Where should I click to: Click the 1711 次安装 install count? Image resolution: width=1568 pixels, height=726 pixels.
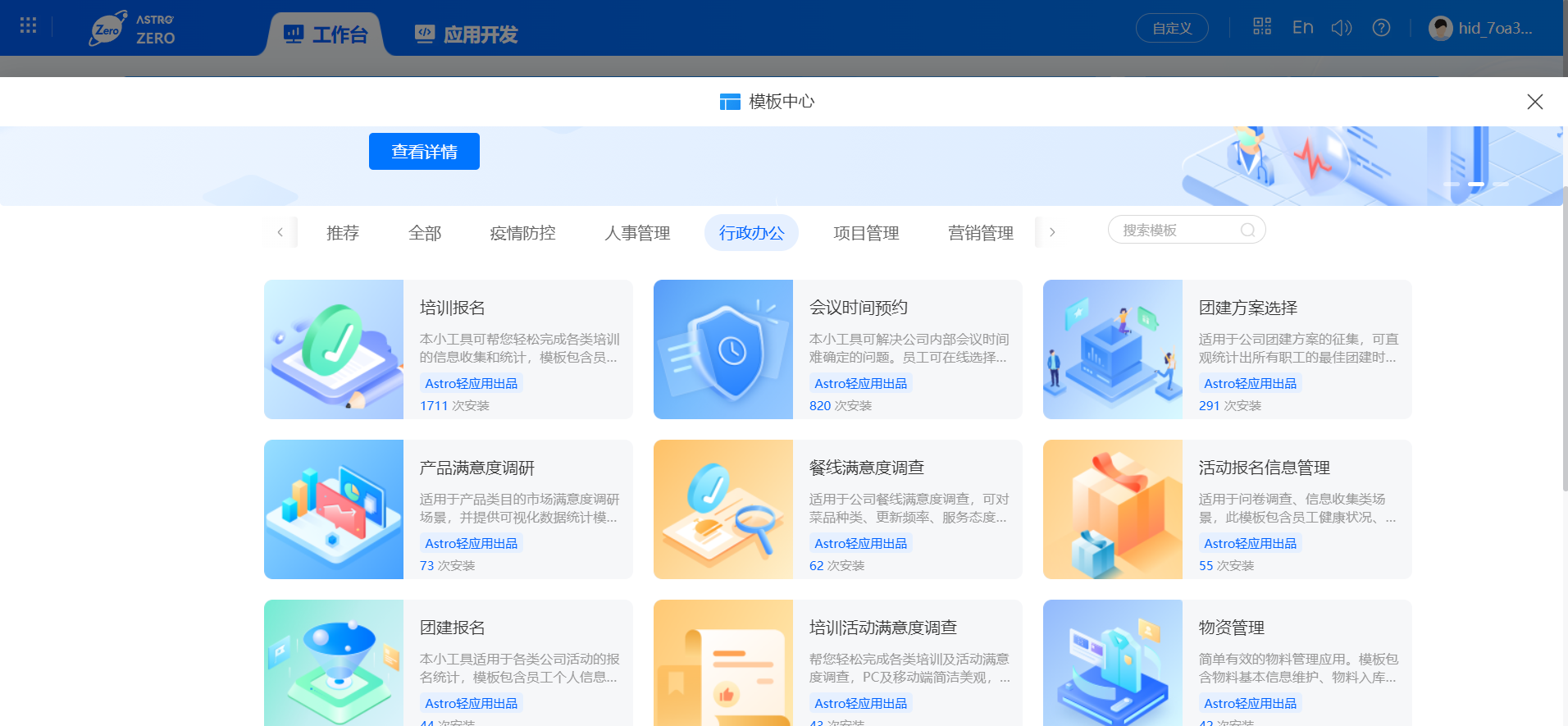pos(454,406)
